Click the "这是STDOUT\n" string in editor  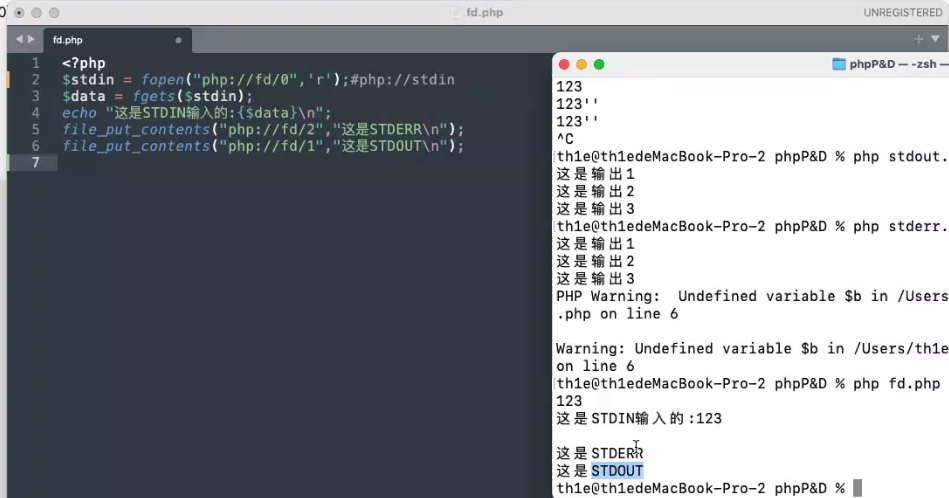[391, 146]
